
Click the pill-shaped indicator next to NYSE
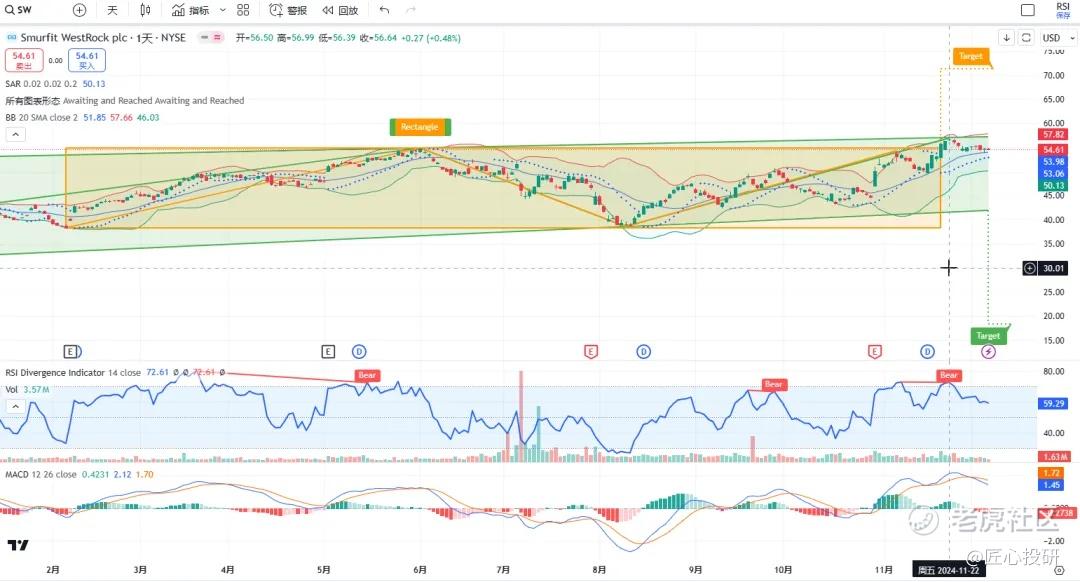[211, 37]
